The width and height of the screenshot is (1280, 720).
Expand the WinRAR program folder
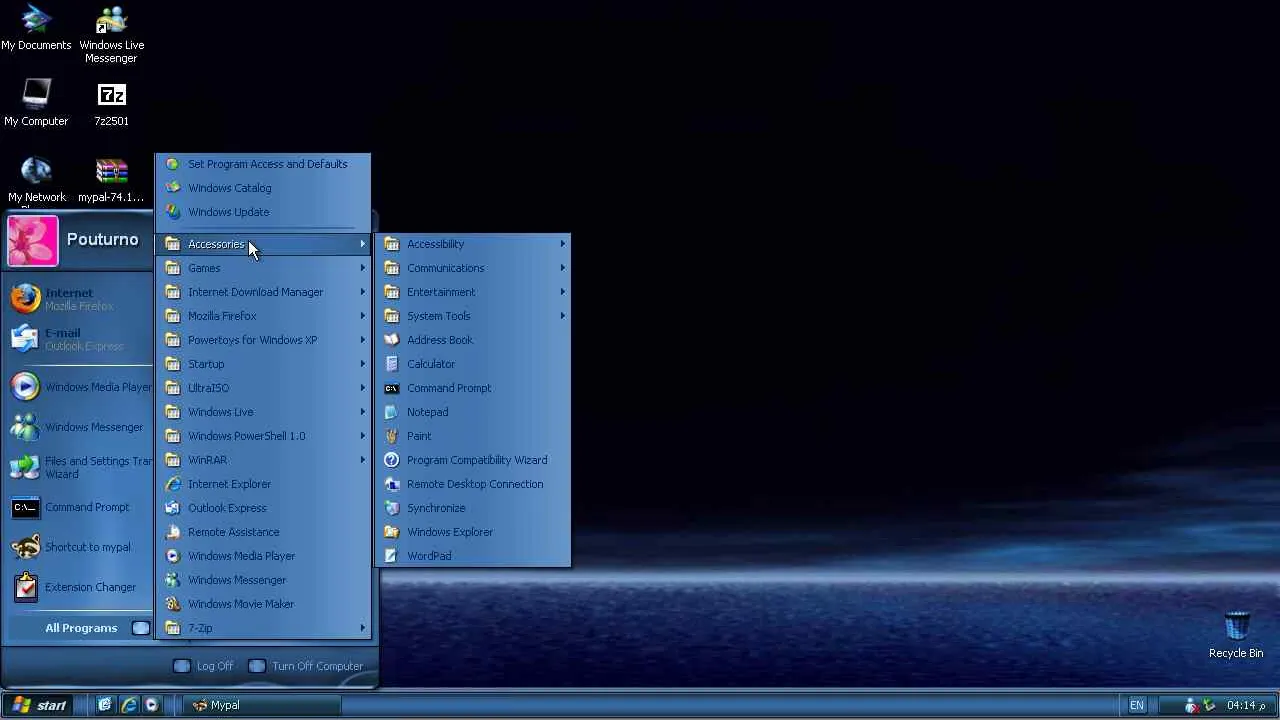pos(263,460)
